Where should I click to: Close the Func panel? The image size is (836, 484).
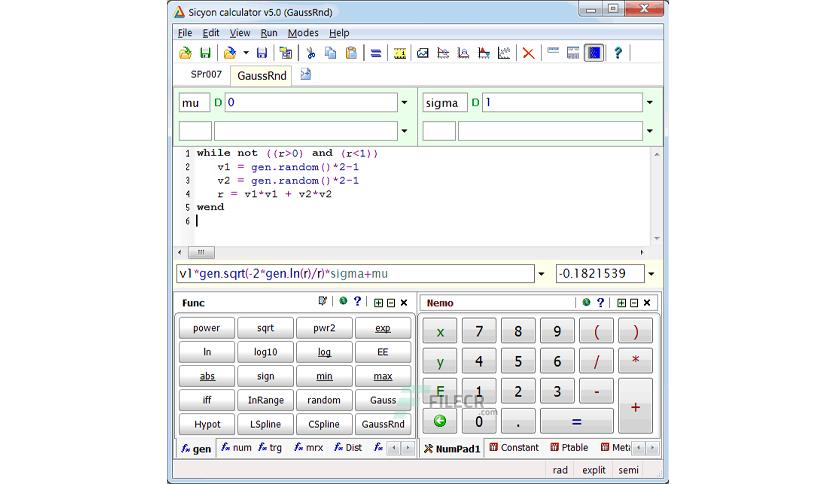(404, 303)
